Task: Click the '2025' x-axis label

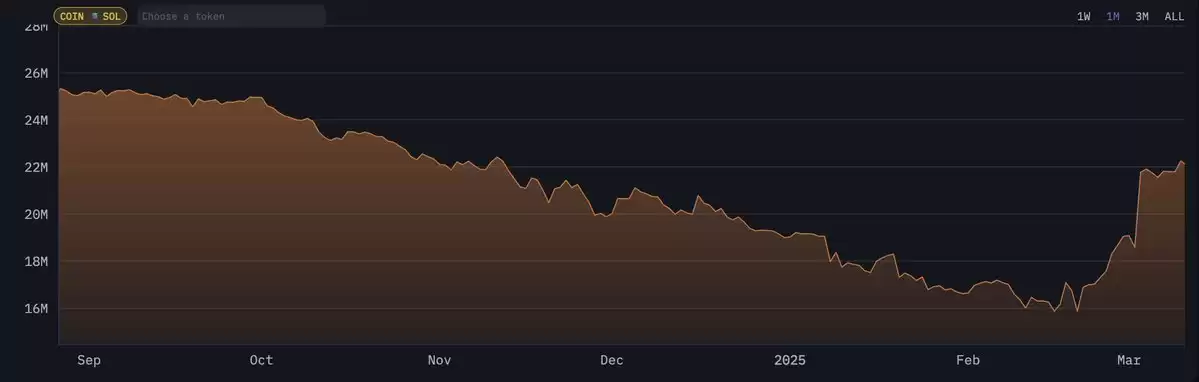Action: [790, 360]
